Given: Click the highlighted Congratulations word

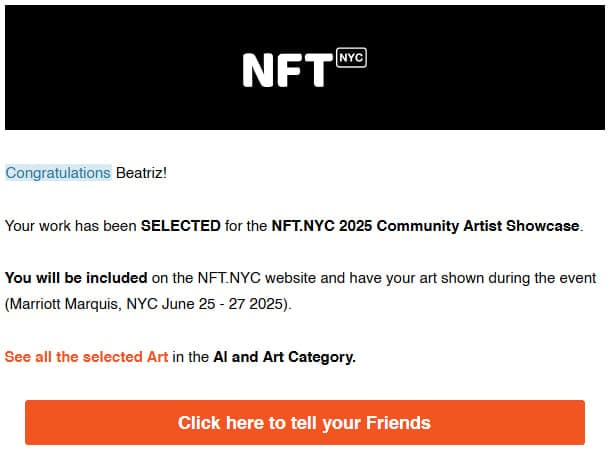Looking at the screenshot, I should tap(58, 173).
